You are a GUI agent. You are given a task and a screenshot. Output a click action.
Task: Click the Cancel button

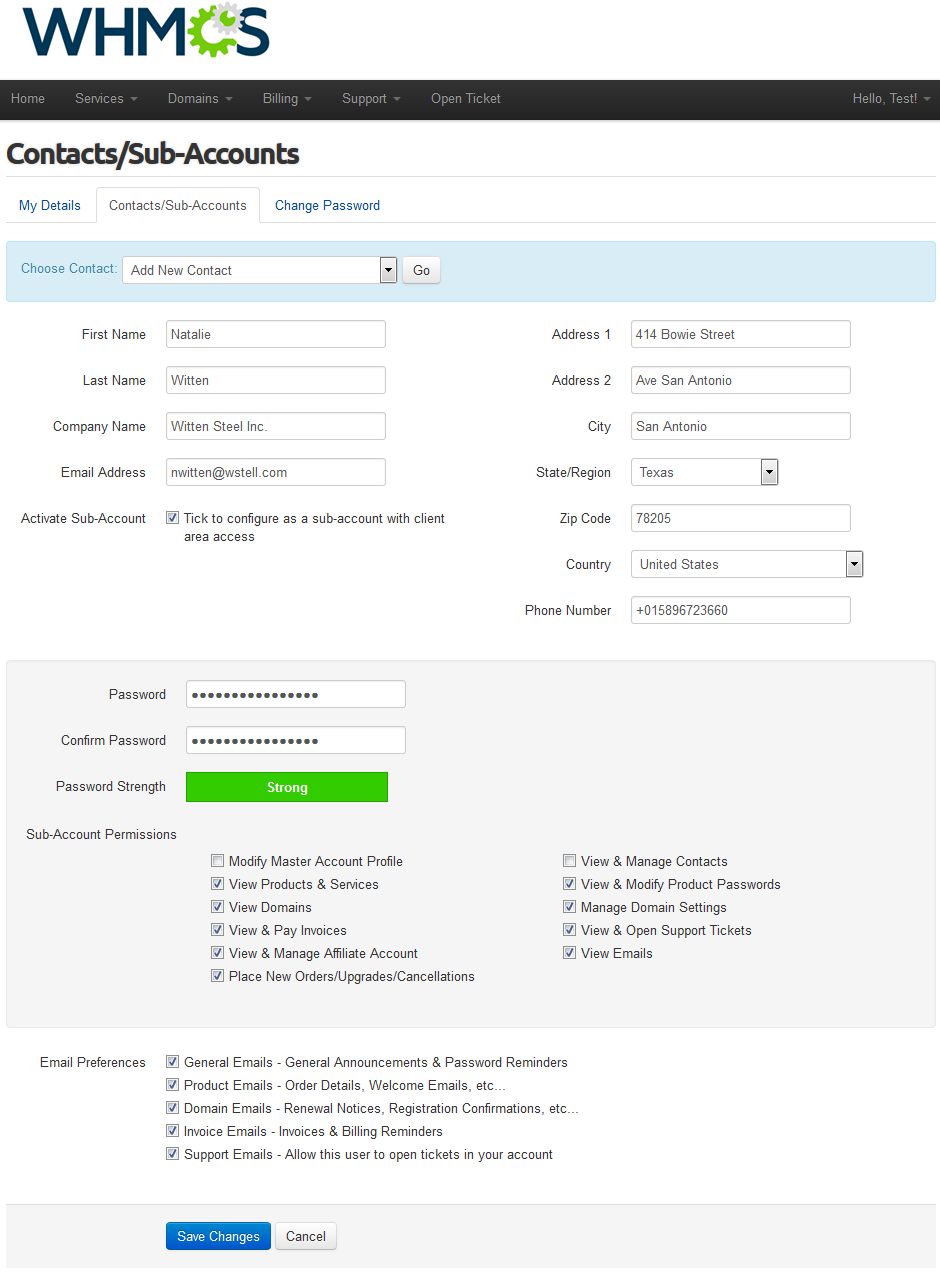tap(306, 1236)
